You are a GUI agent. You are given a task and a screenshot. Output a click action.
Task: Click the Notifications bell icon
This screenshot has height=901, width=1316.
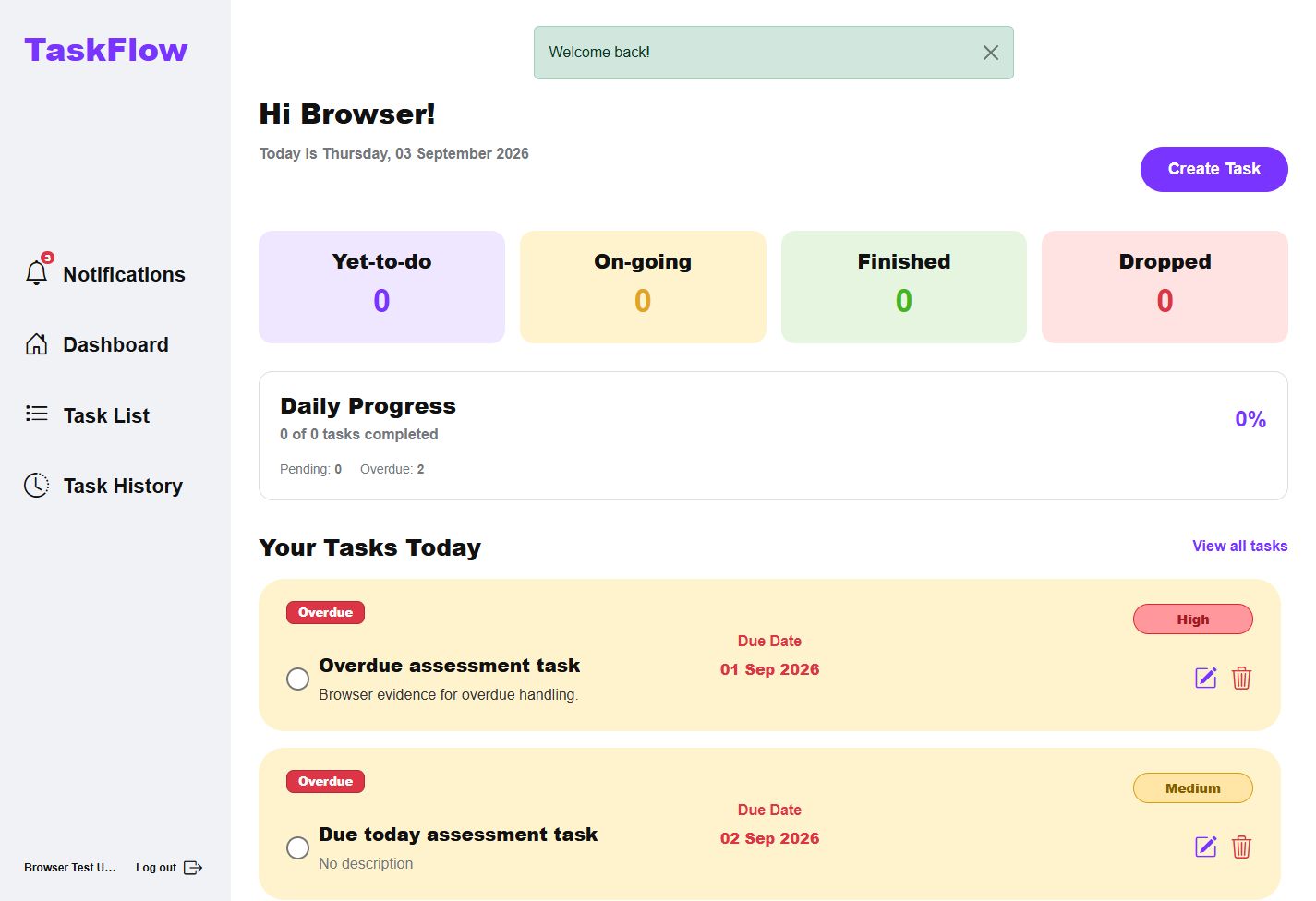[x=36, y=273]
